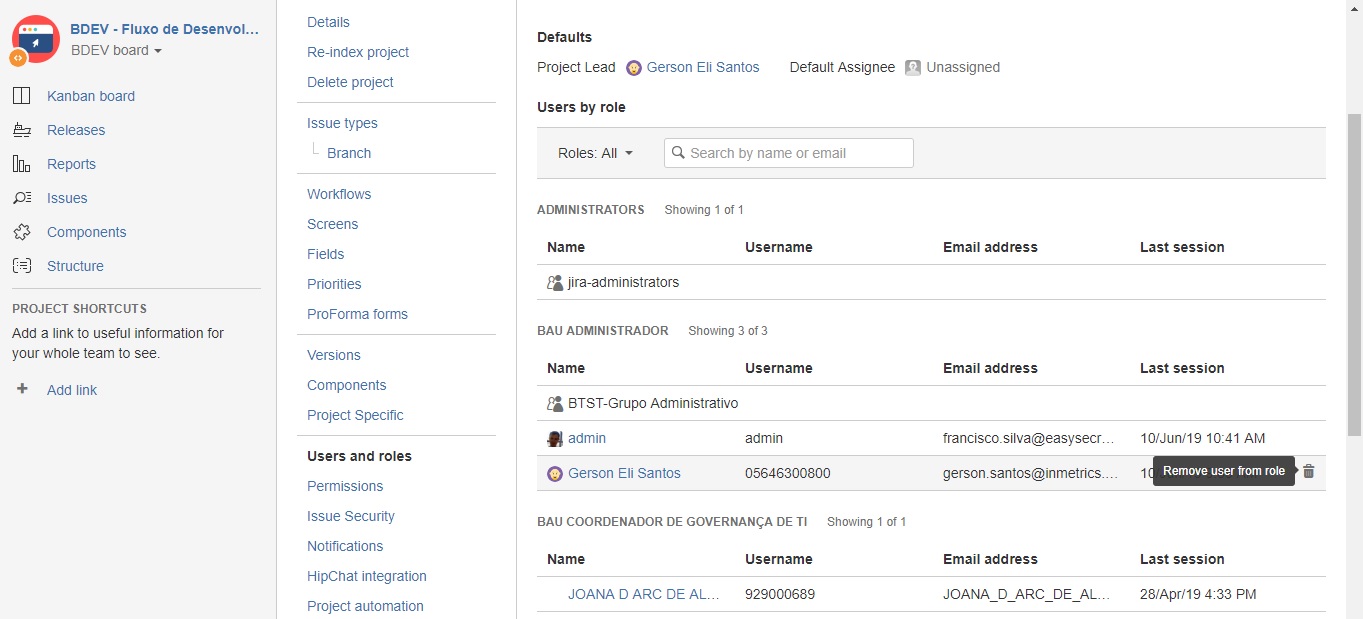Viewport: 1363px width, 619px height.
Task: Open Permissions settings
Action: (345, 486)
